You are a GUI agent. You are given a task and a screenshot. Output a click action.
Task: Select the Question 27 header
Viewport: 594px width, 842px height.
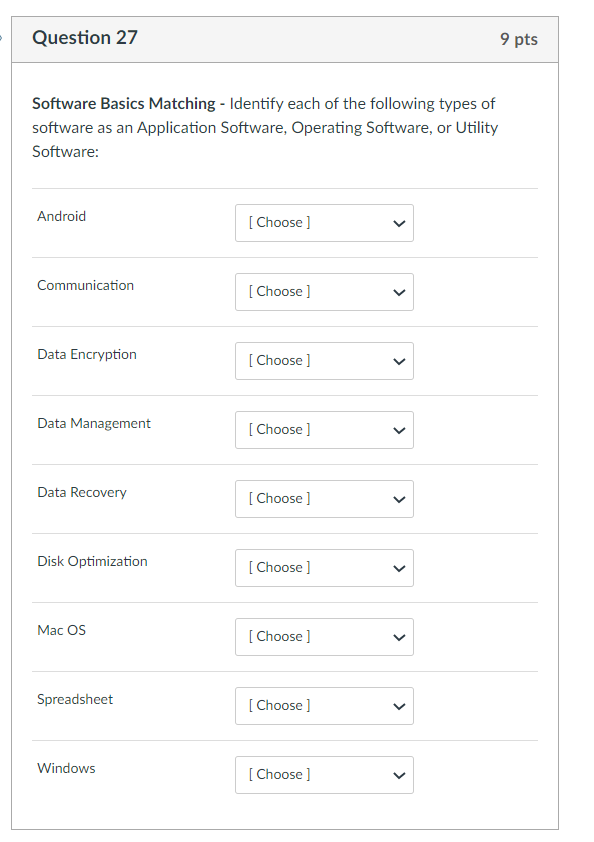pyautogui.click(x=84, y=38)
